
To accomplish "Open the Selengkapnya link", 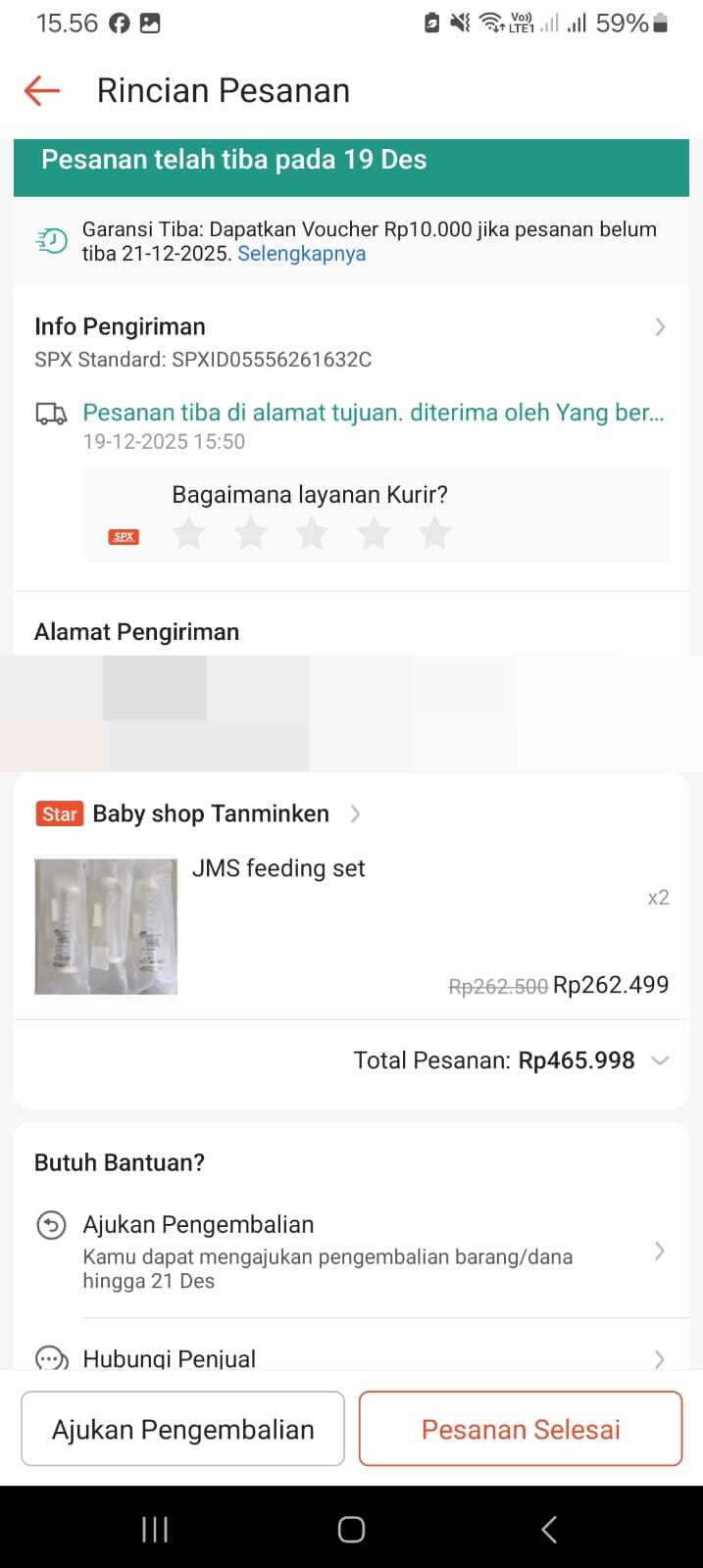I will tap(302, 254).
